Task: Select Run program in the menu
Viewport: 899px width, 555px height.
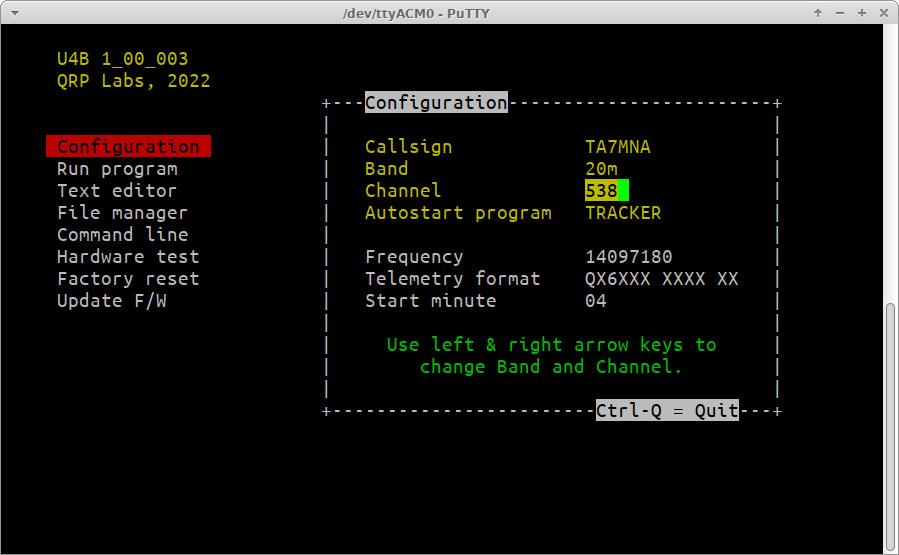Action: pyautogui.click(x=117, y=169)
